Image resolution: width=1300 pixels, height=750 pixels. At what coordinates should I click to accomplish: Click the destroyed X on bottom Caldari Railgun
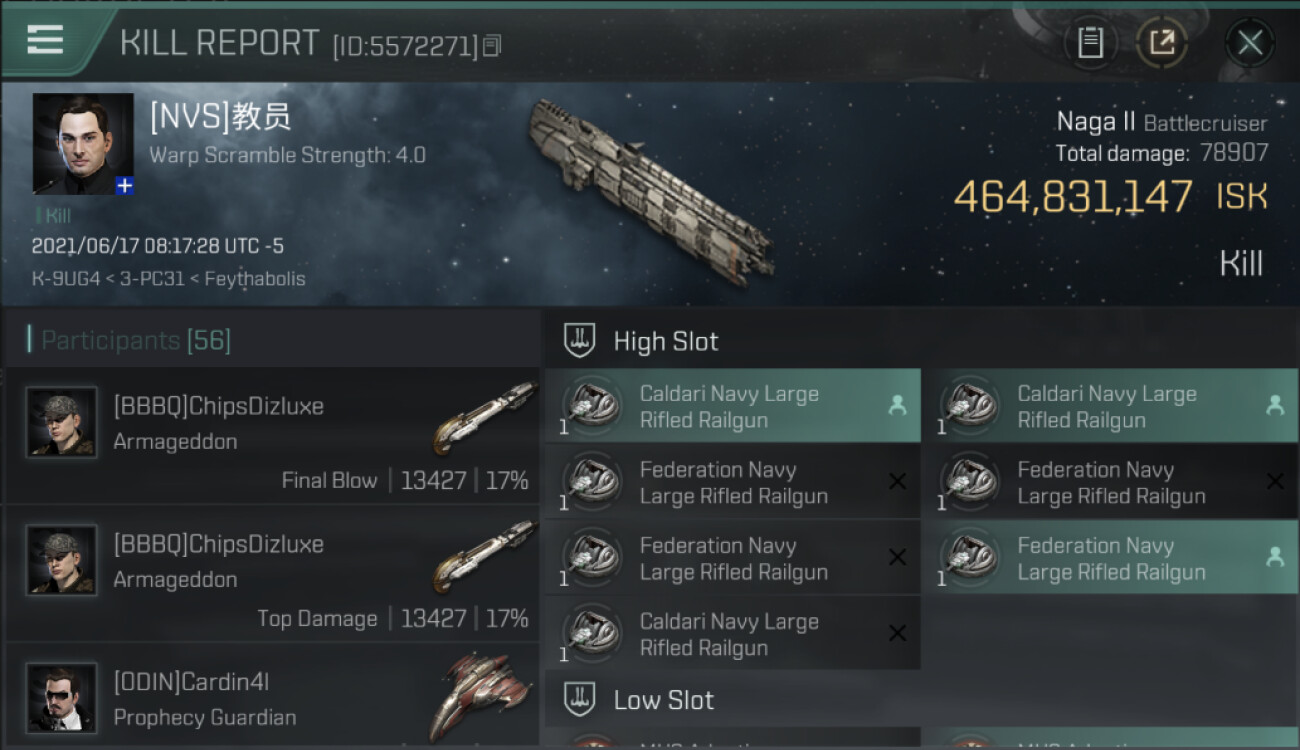point(897,633)
